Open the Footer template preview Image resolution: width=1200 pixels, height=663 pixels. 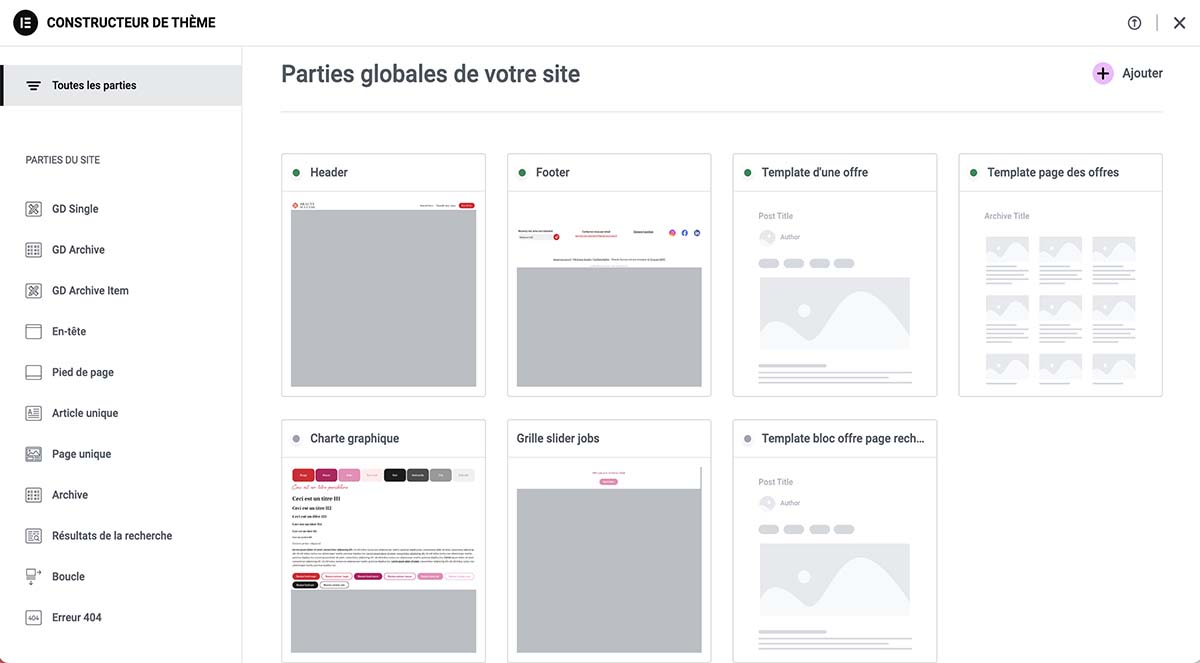(x=609, y=294)
